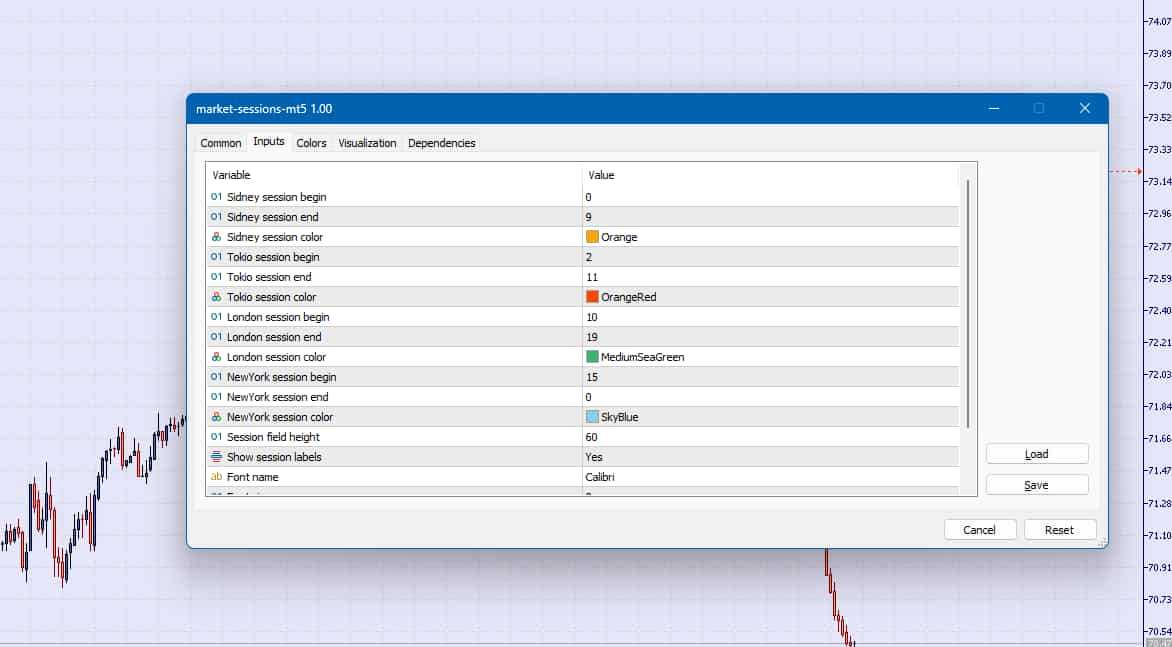Close the market-sessions-mt5 dialog
1172x647 pixels.
1085,108
